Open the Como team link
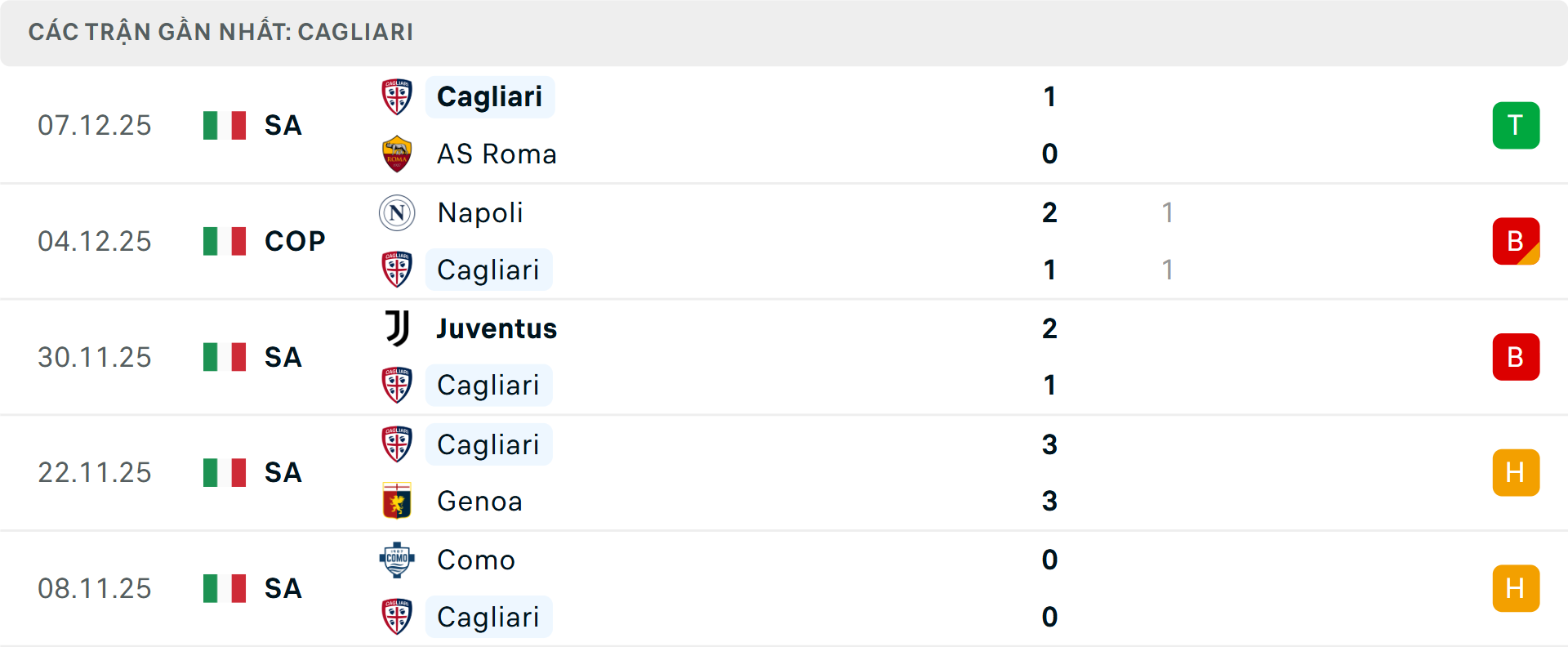Viewport: 1568px width, 647px height. [x=476, y=560]
